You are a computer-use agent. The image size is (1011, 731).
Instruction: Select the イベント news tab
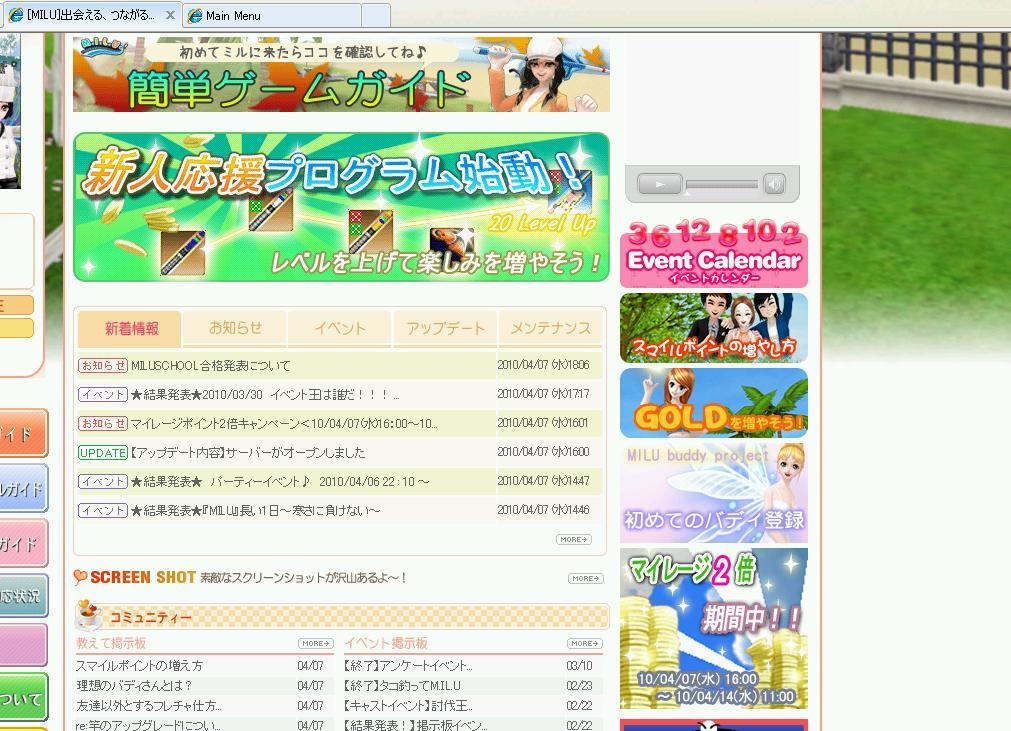[340, 328]
